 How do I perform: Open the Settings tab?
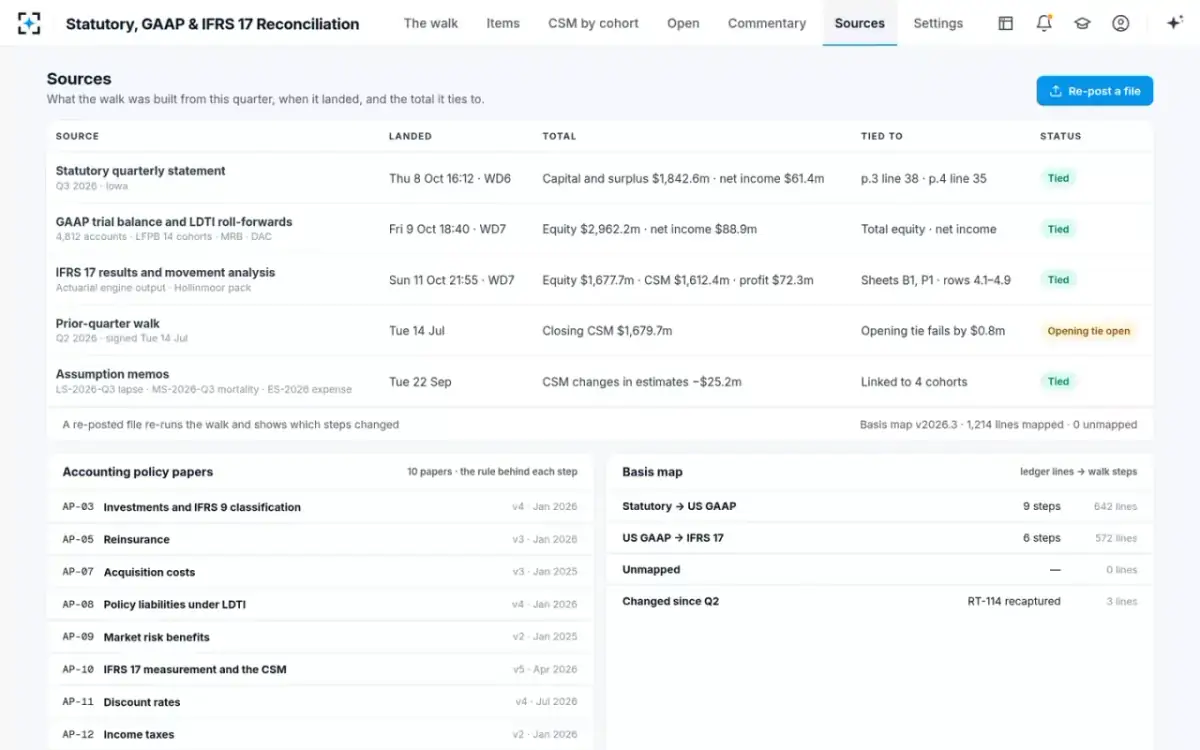[938, 23]
